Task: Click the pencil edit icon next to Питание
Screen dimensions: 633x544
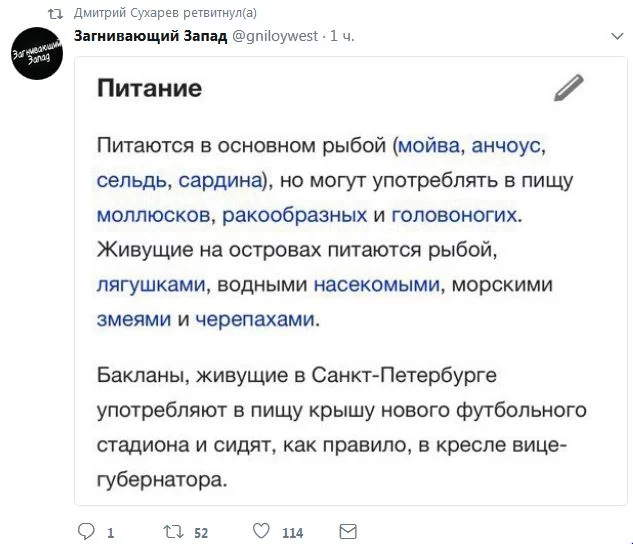Action: (x=568, y=88)
